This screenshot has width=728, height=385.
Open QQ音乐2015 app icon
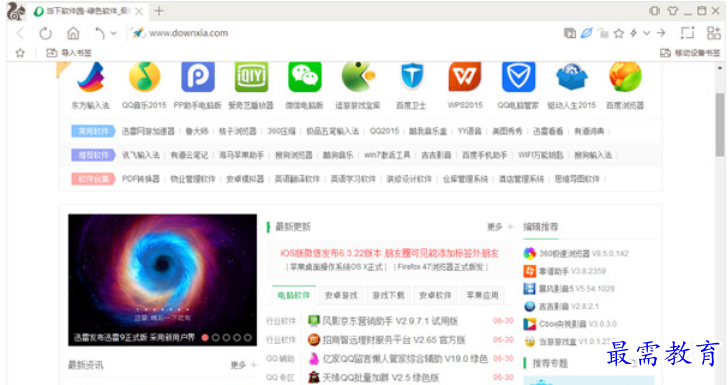point(144,77)
